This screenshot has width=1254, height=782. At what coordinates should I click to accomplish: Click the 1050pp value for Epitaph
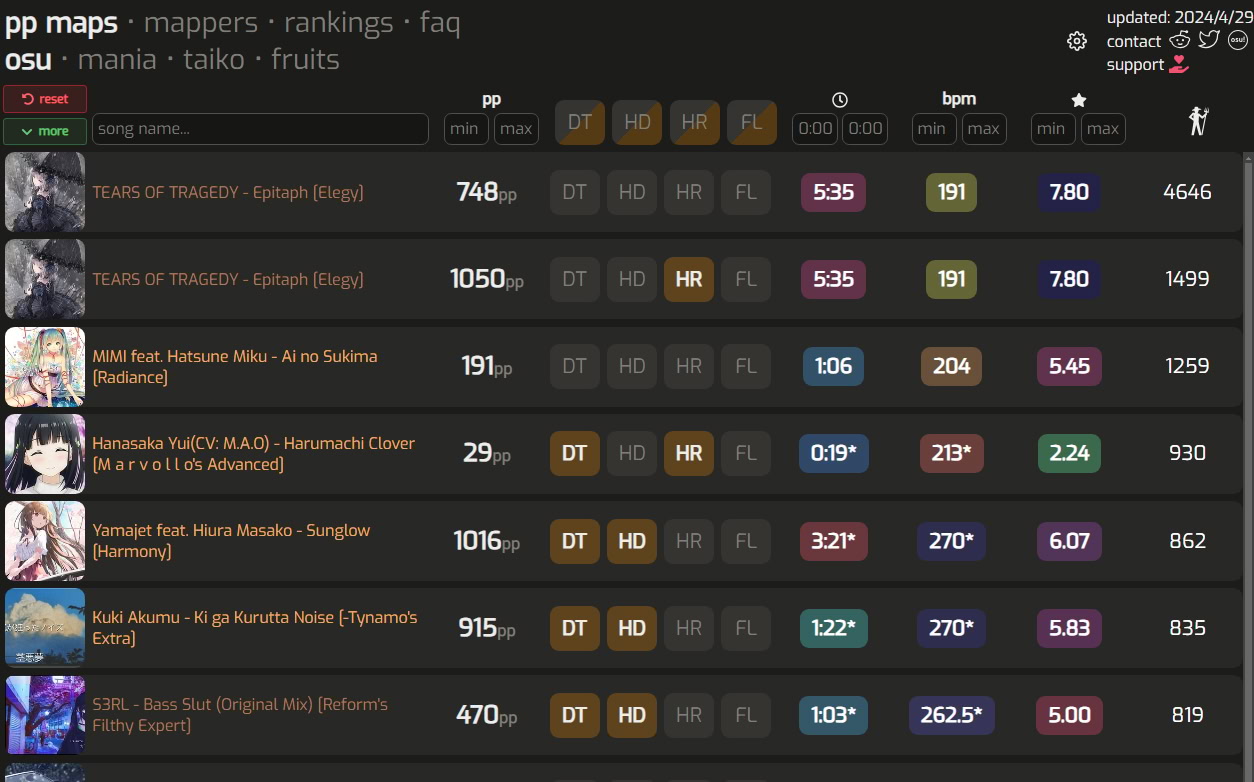point(486,279)
